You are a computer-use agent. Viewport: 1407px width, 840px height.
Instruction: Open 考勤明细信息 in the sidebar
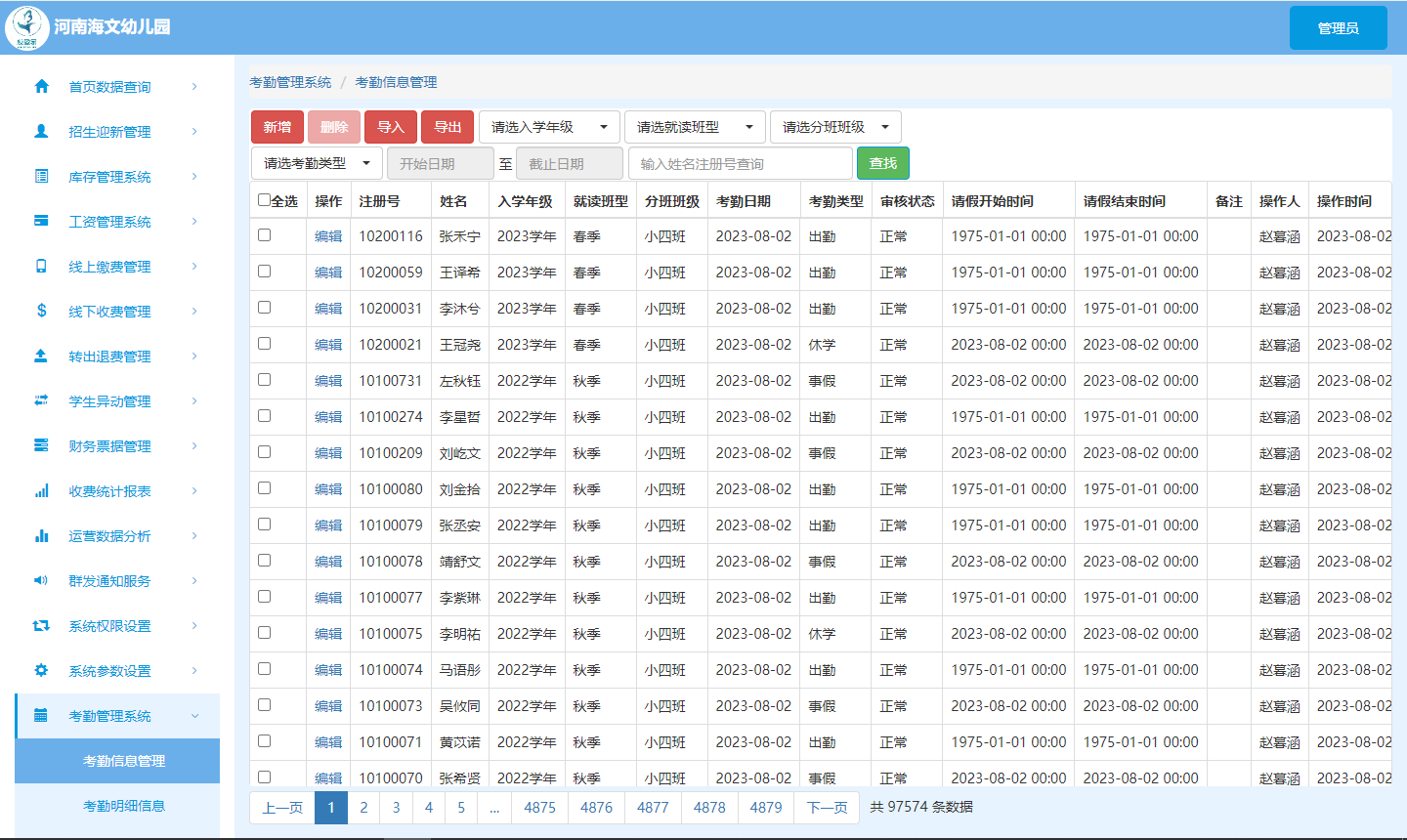point(124,806)
